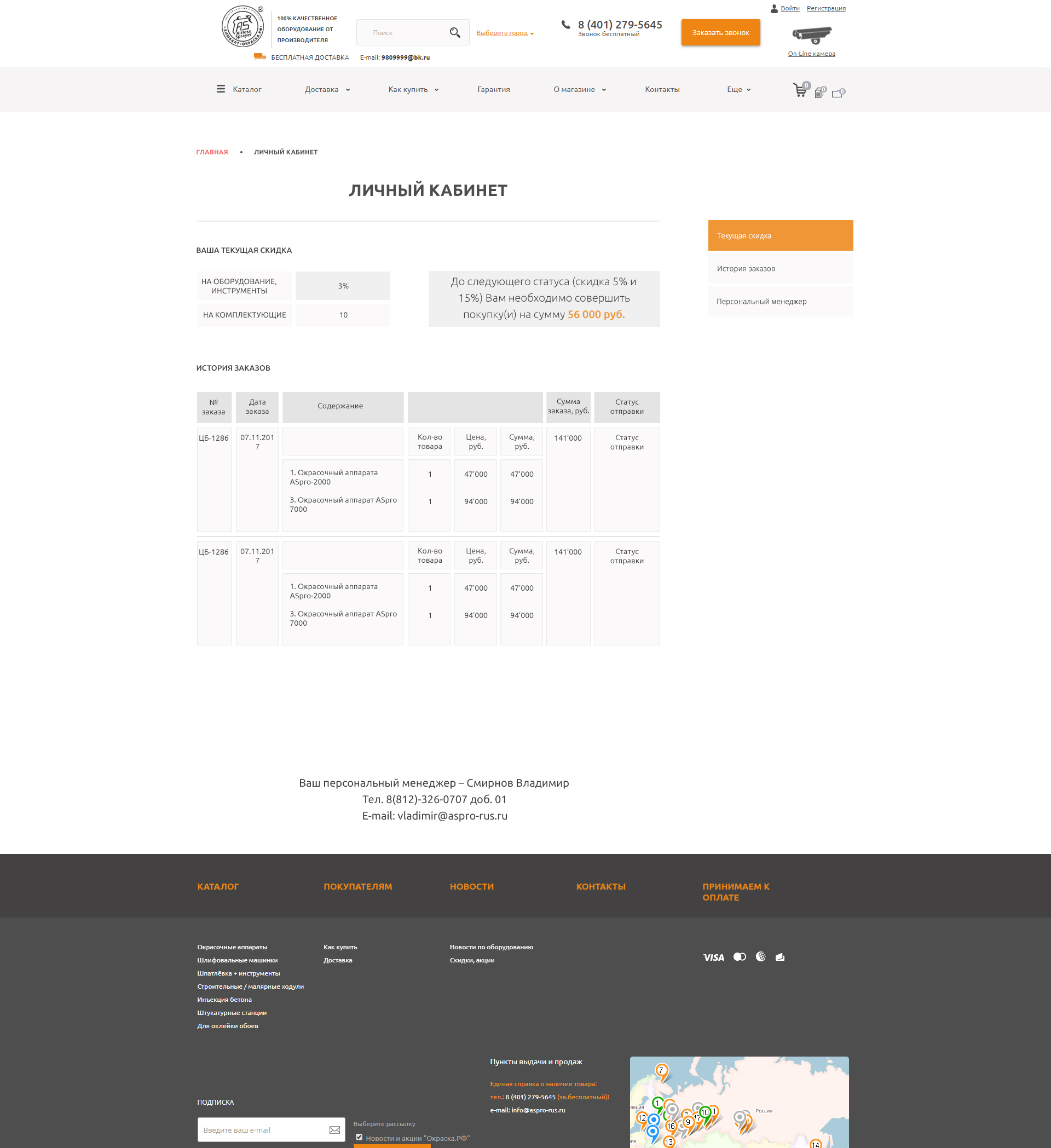Open the On-Line камера link
The height and width of the screenshot is (1148, 1051).
(811, 54)
